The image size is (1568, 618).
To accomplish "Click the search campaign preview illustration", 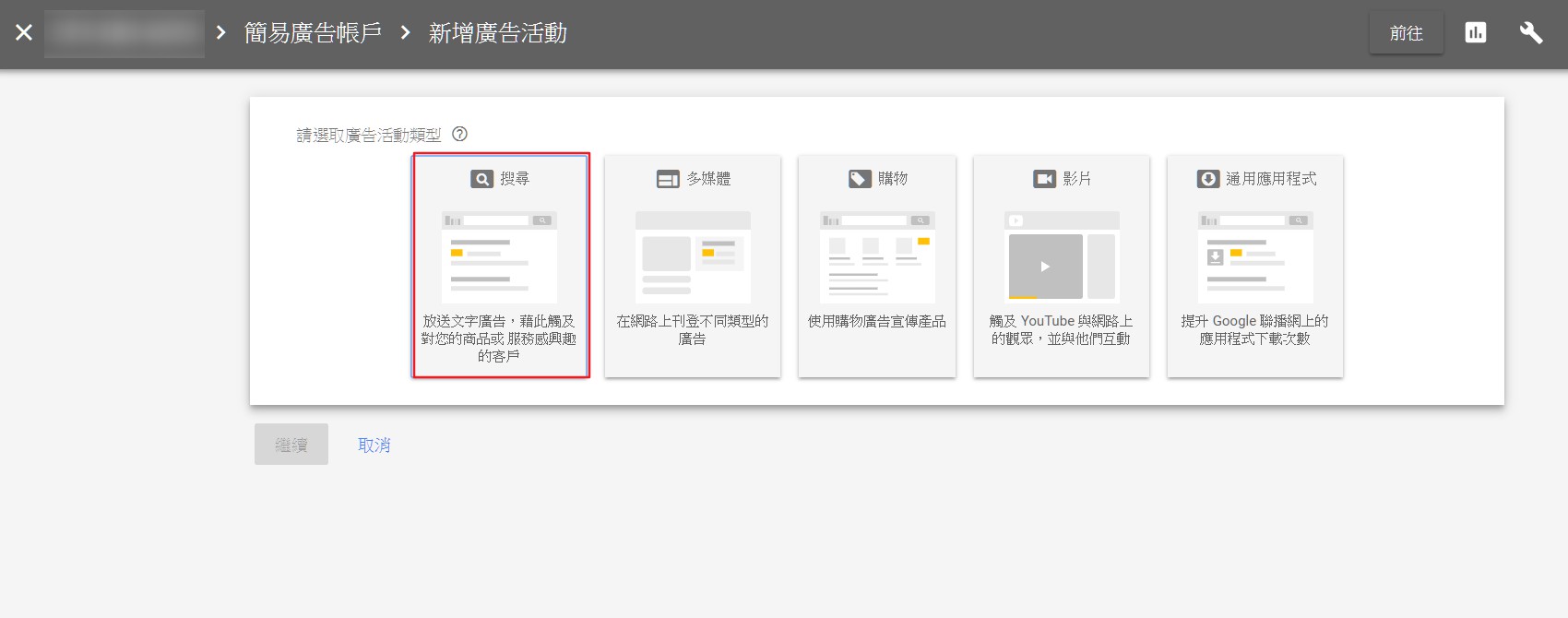I will pos(499,256).
